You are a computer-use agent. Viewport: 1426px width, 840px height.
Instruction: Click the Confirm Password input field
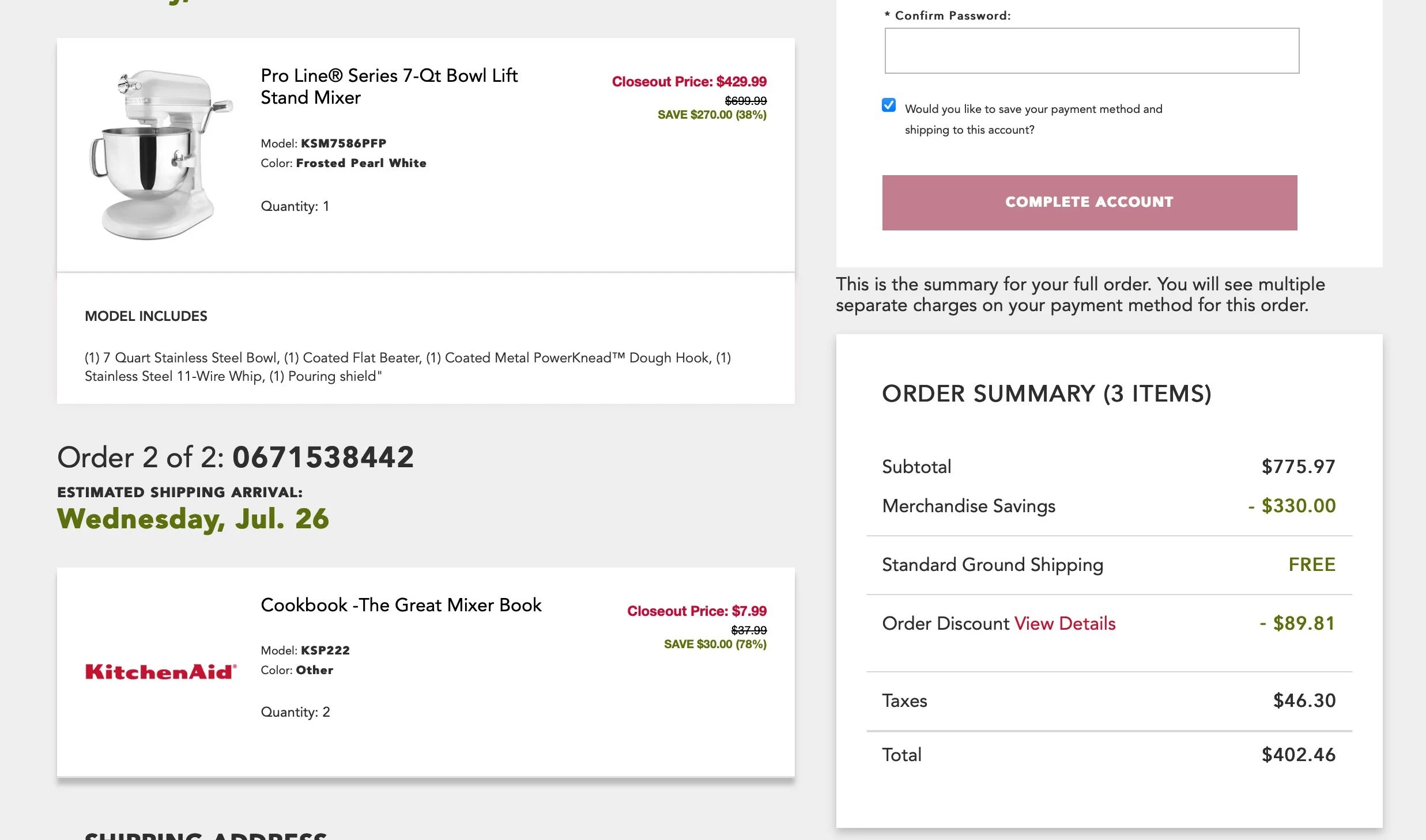pos(1092,51)
